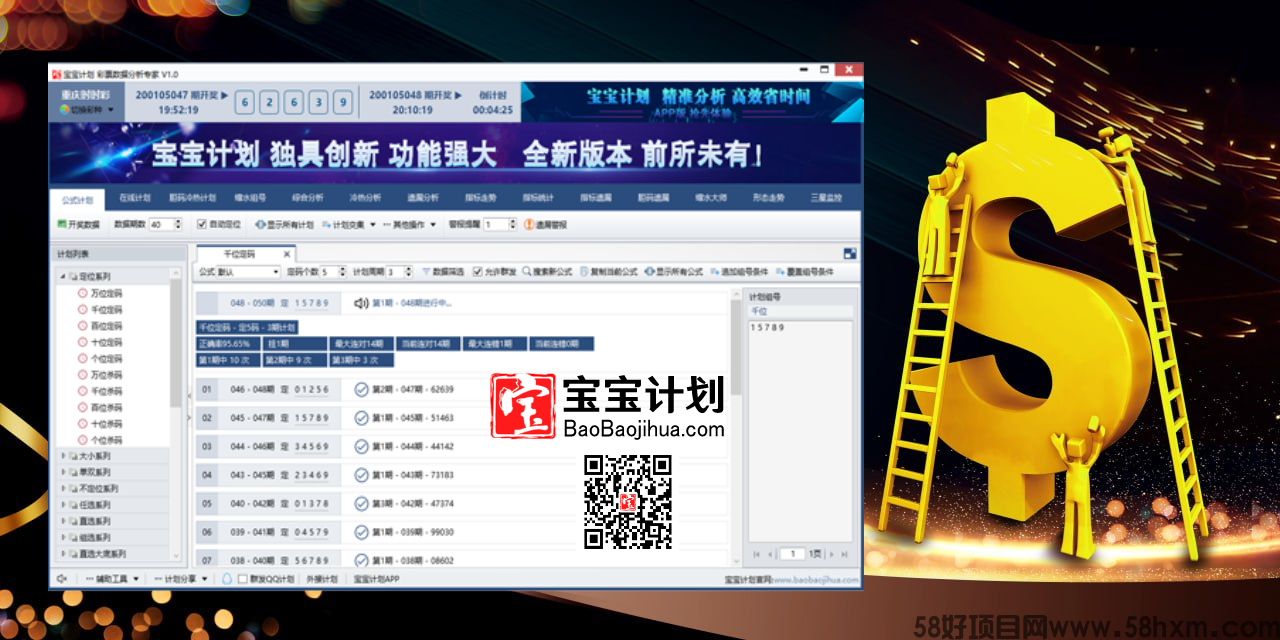Switch to the 三星监控 tab
The height and width of the screenshot is (640, 1280).
tap(826, 198)
